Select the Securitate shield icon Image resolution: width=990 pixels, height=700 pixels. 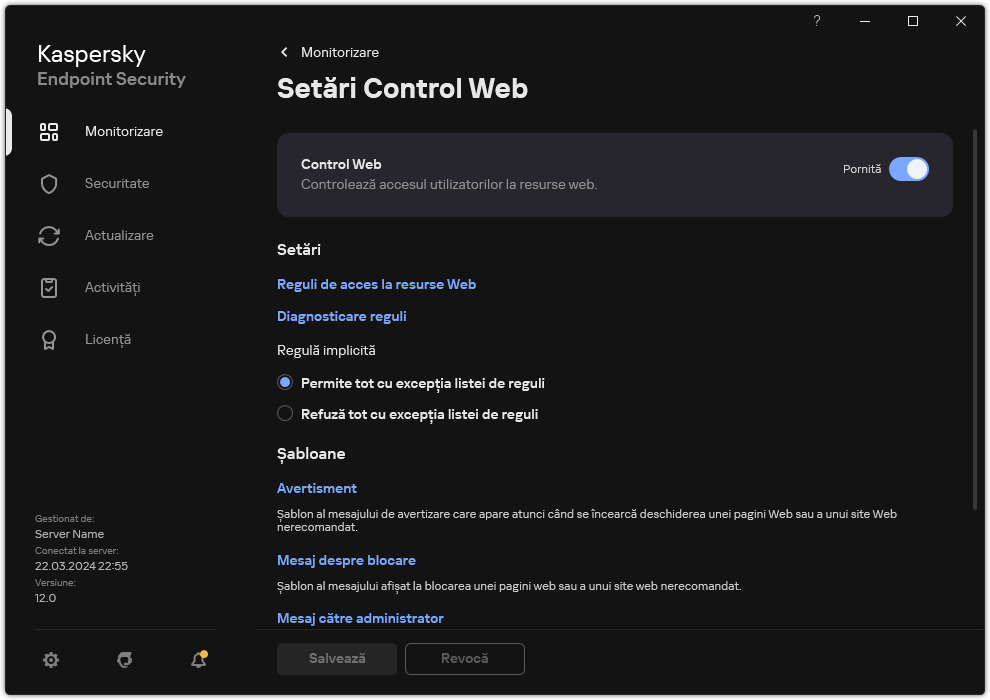49,183
